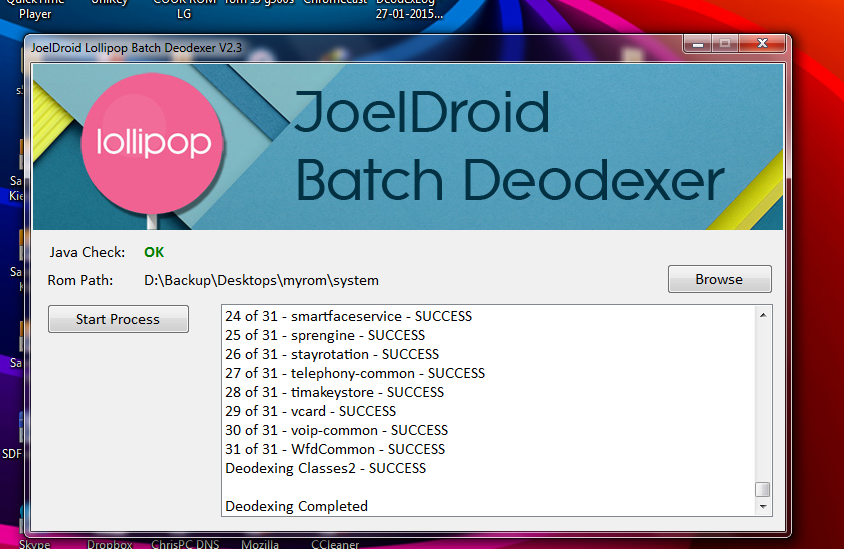Click the green Java Check OK status

pyautogui.click(x=154, y=252)
